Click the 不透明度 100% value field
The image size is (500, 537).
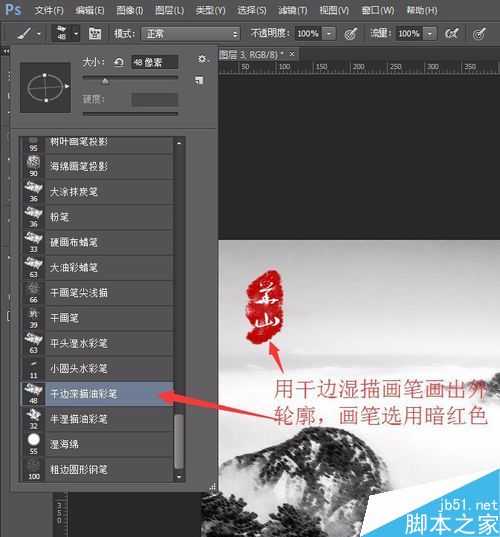[x=308, y=34]
